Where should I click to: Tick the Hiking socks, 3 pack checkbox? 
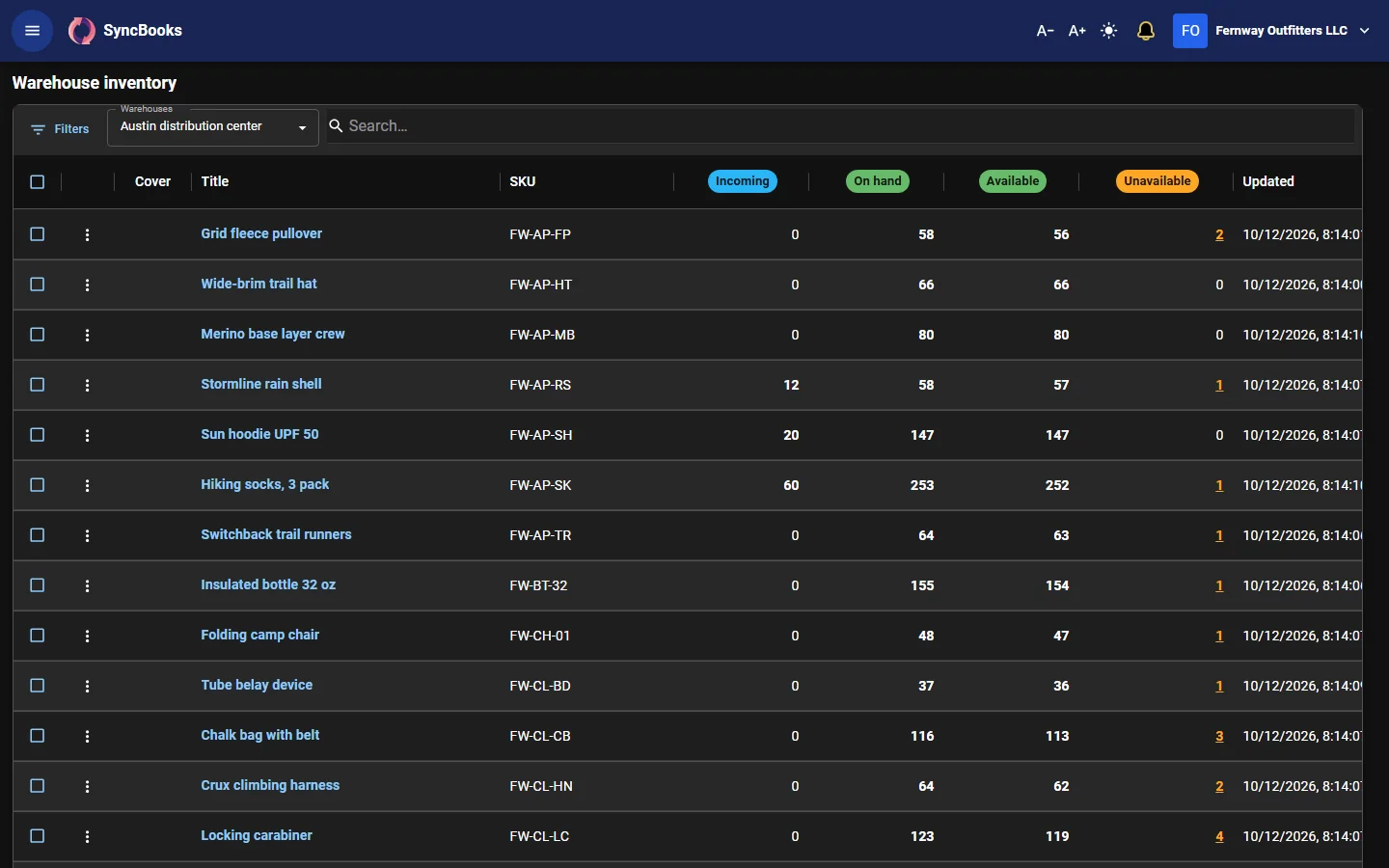click(38, 485)
